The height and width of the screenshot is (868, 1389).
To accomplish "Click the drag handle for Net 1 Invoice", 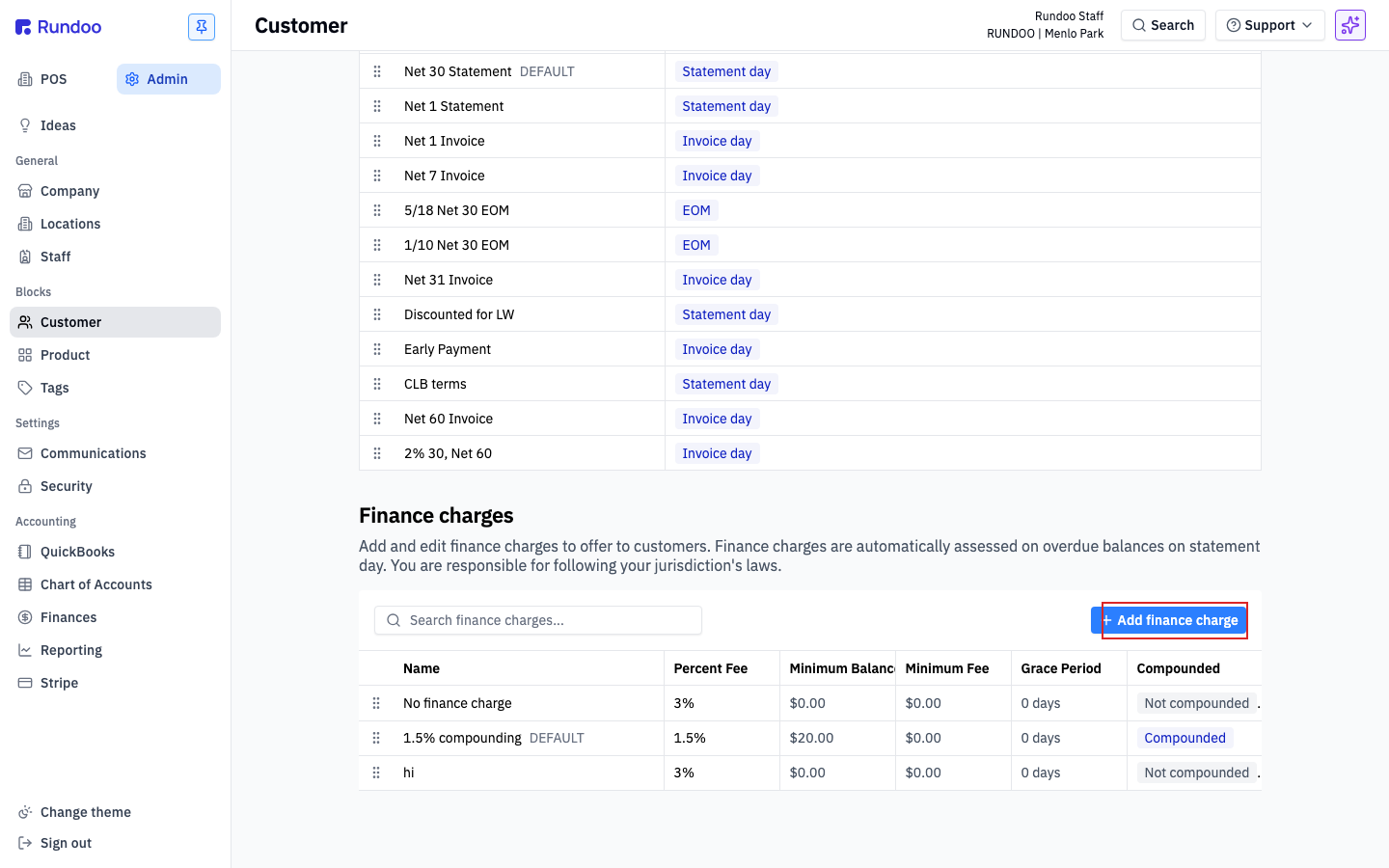I will 377,141.
